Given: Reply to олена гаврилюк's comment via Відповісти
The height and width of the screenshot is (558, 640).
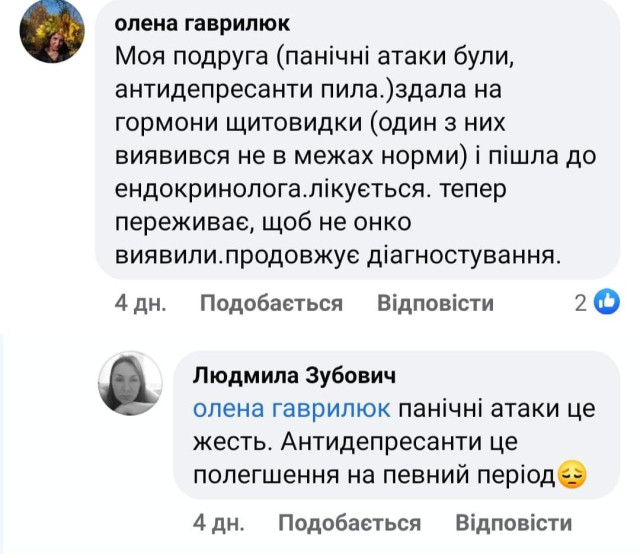Looking at the screenshot, I should (435, 303).
